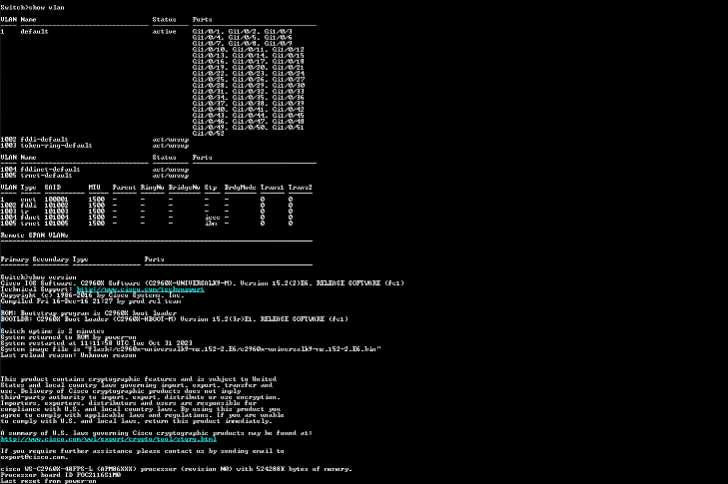The width and height of the screenshot is (728, 484).
Task: Click the 'This product contains cryptographic features' line
Action: click(139, 379)
